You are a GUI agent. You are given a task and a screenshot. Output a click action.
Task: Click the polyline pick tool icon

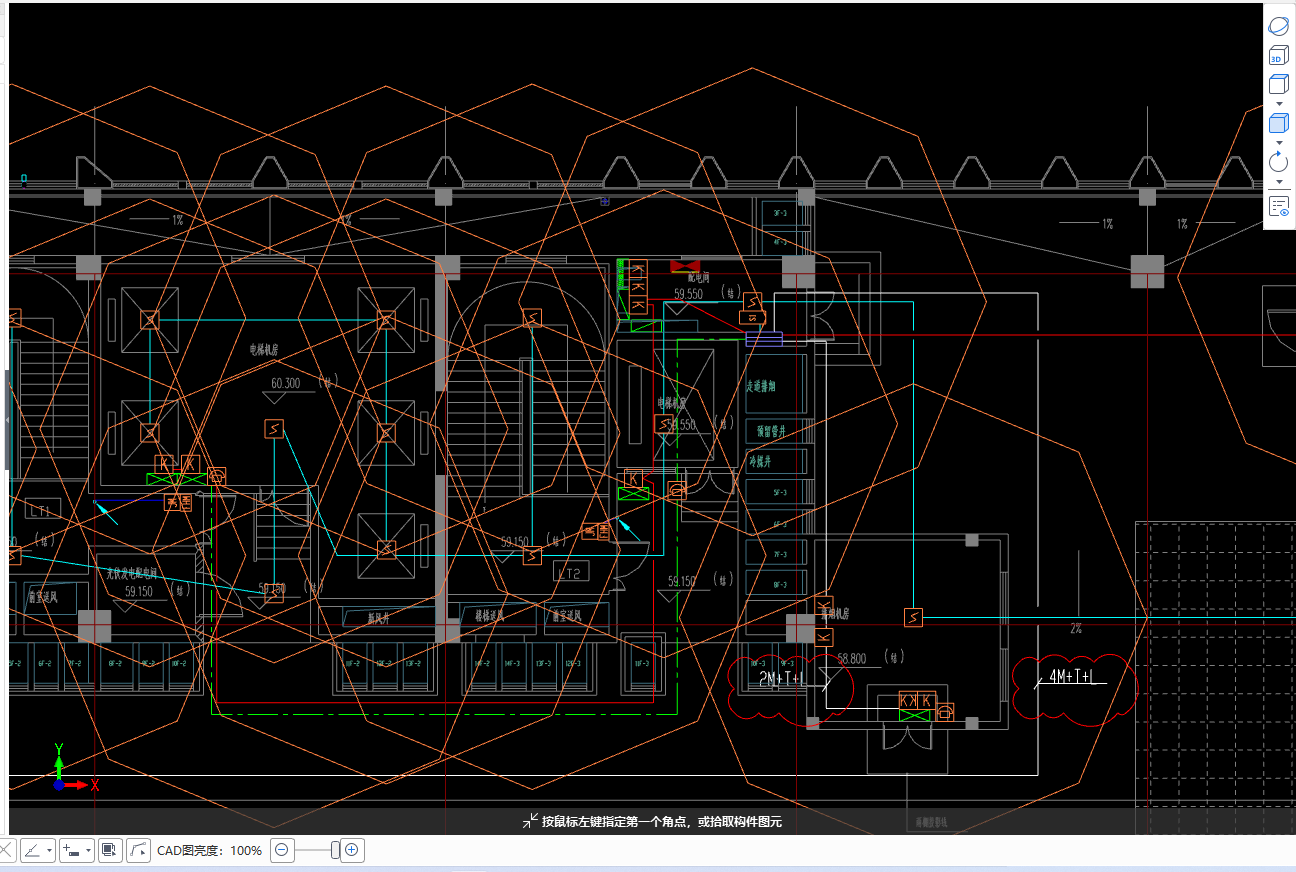tap(138, 851)
